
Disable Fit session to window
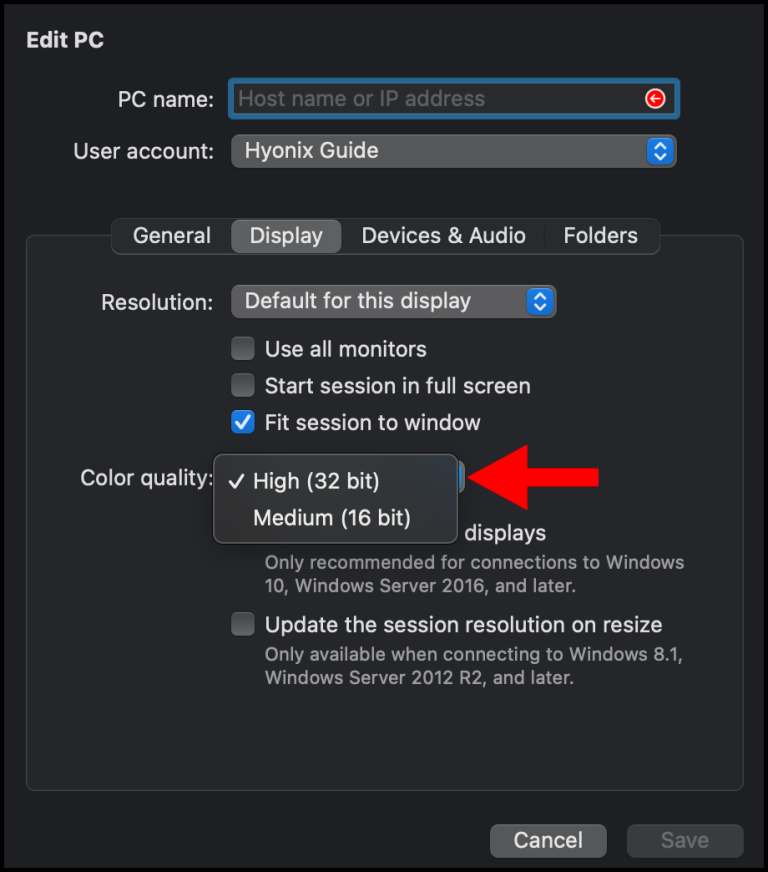(242, 422)
